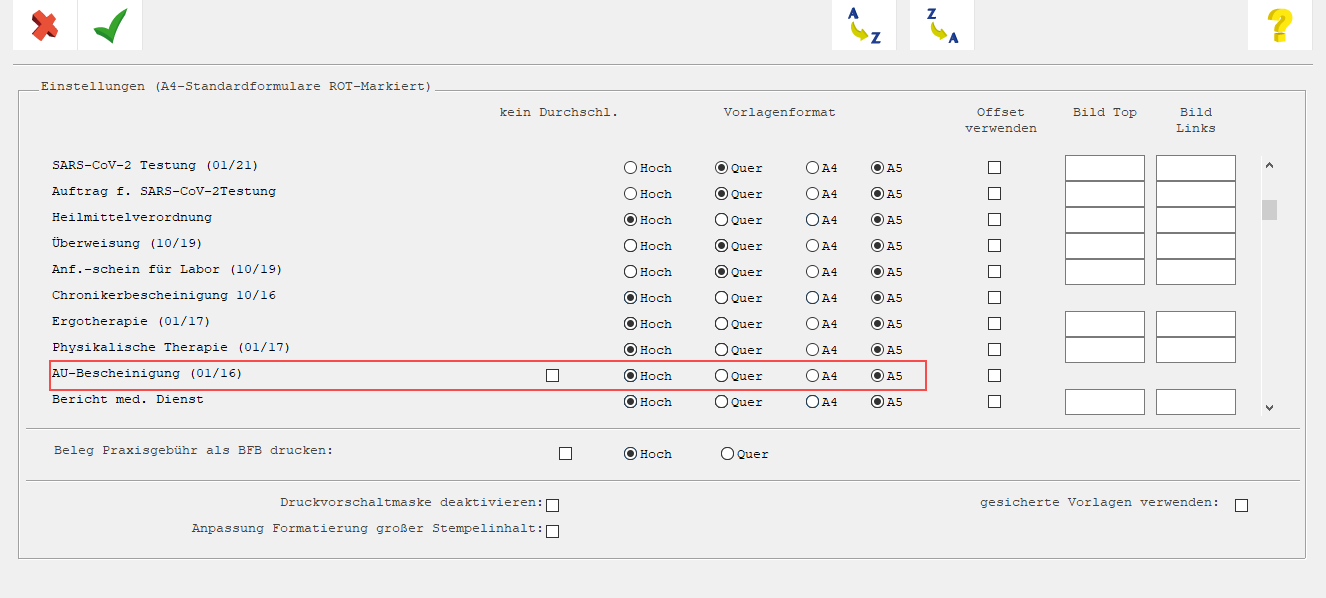Click the Heilmittelverordnung form label
Screen dimensions: 1326x598
(132, 218)
